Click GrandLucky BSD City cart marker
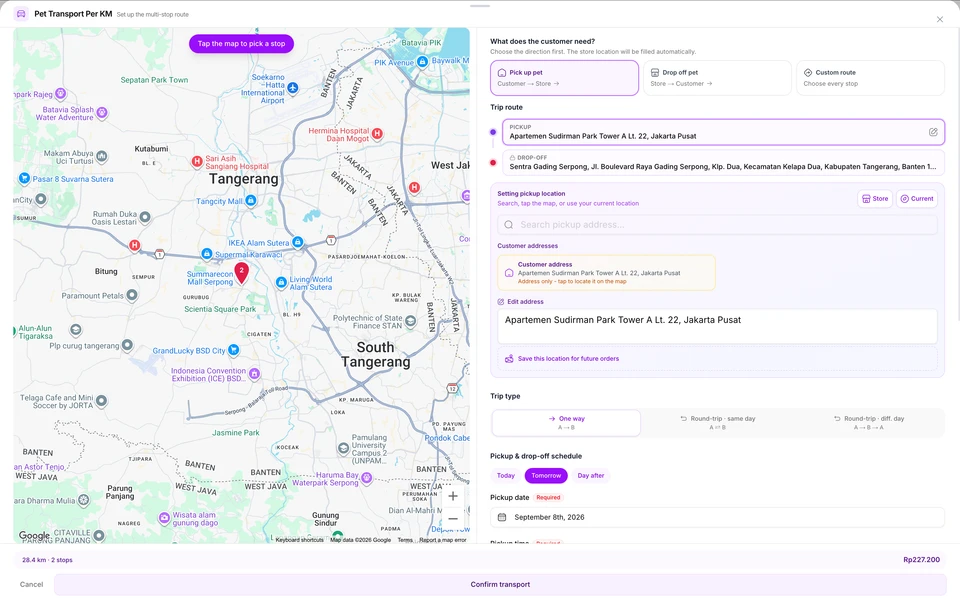 [x=233, y=350]
